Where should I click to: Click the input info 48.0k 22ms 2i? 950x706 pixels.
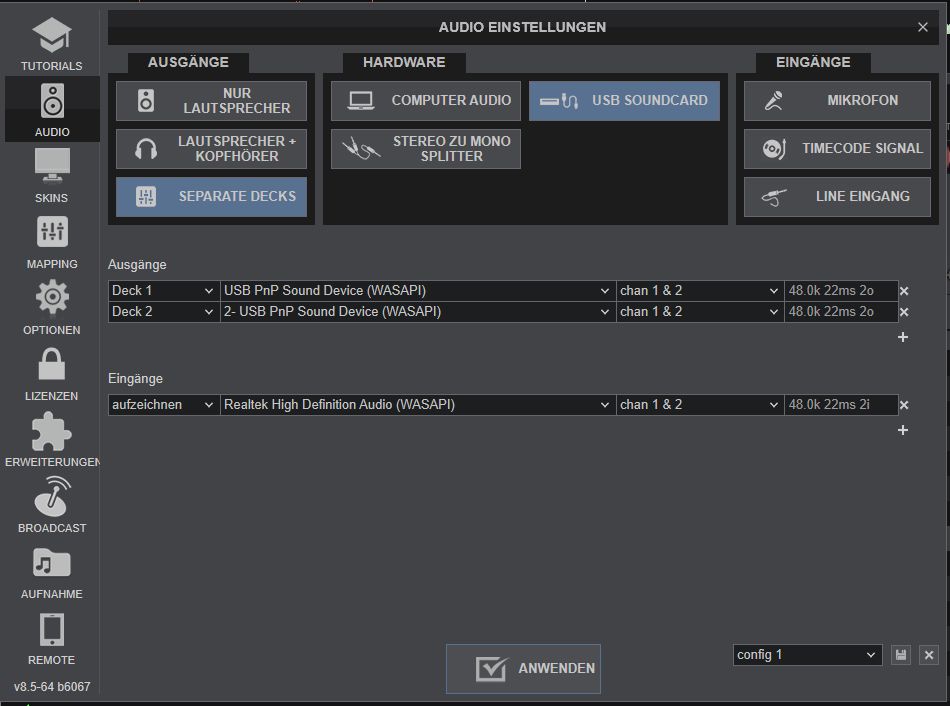point(840,405)
